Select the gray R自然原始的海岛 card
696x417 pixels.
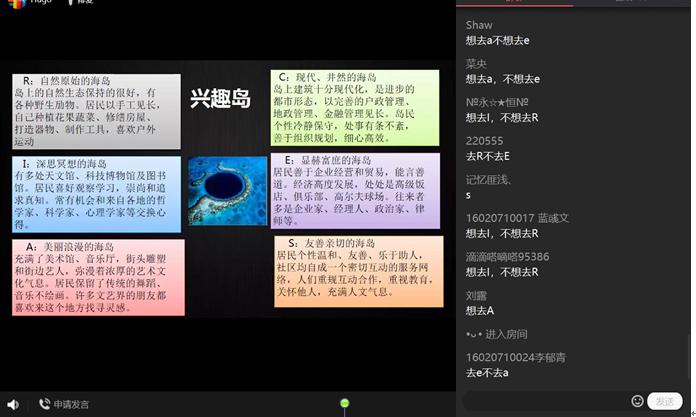(x=96, y=110)
